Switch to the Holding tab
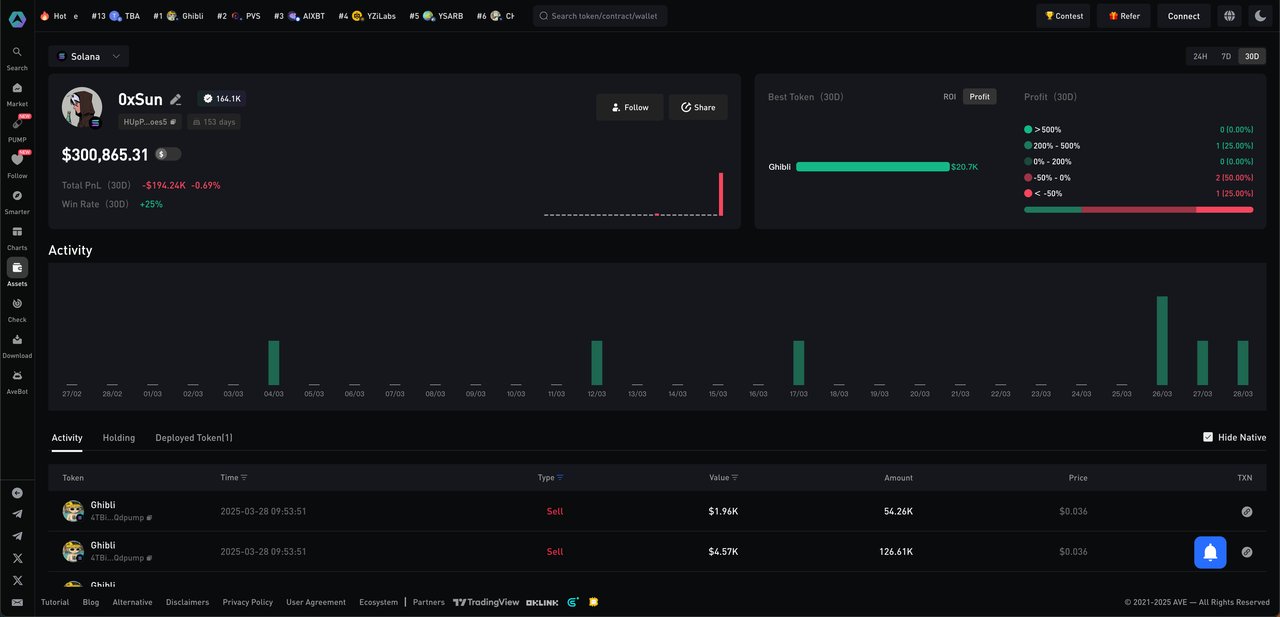 [x=119, y=438]
